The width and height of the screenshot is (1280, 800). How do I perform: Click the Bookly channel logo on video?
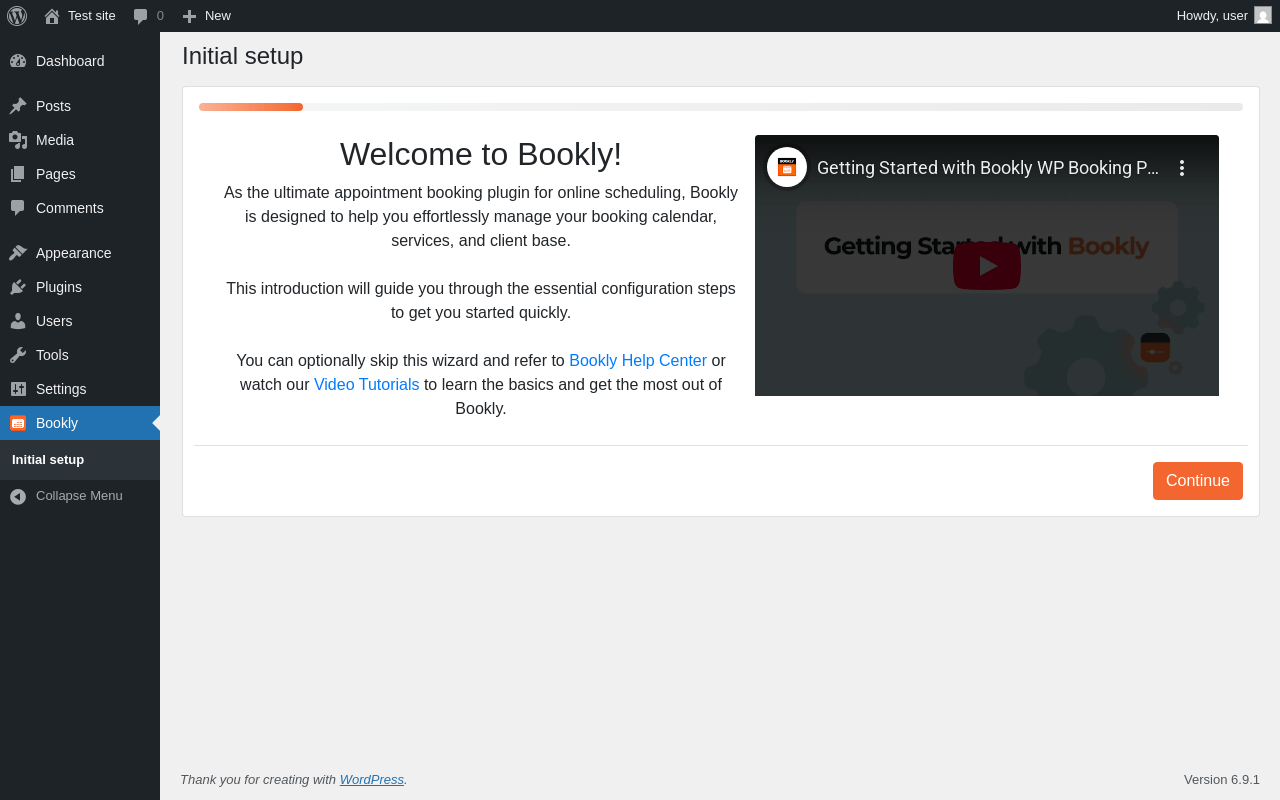point(787,167)
